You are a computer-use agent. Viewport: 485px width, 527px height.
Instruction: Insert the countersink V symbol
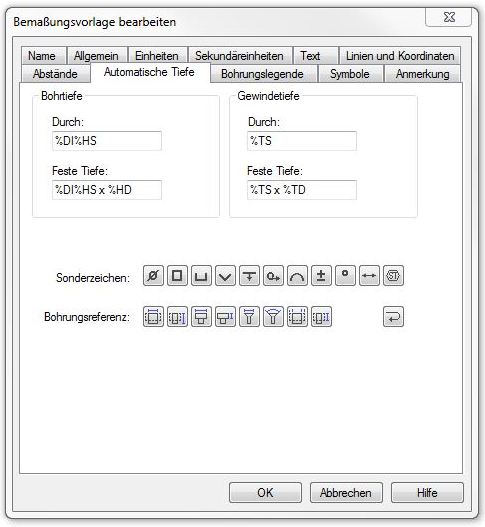pyautogui.click(x=225, y=276)
